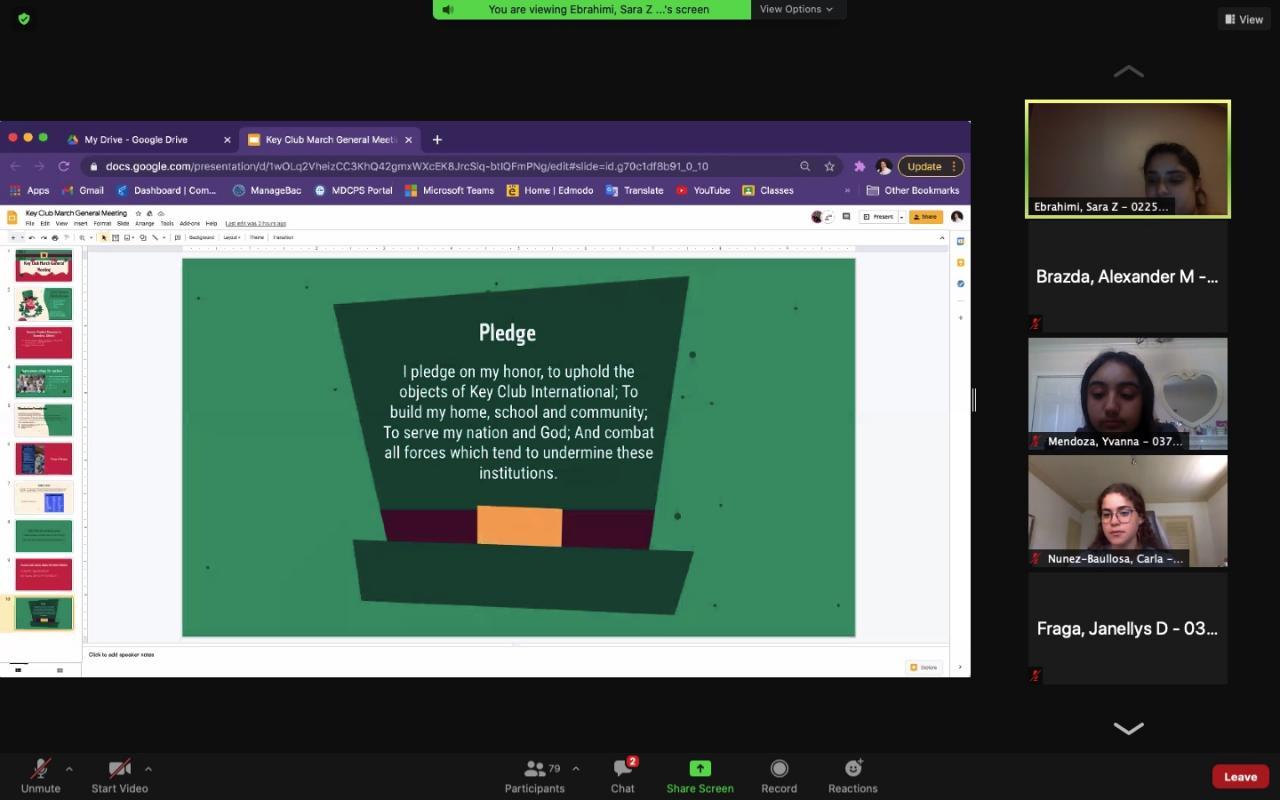The width and height of the screenshot is (1280, 800).
Task: Click the green encryption shield icon
Action: click(x=24, y=19)
